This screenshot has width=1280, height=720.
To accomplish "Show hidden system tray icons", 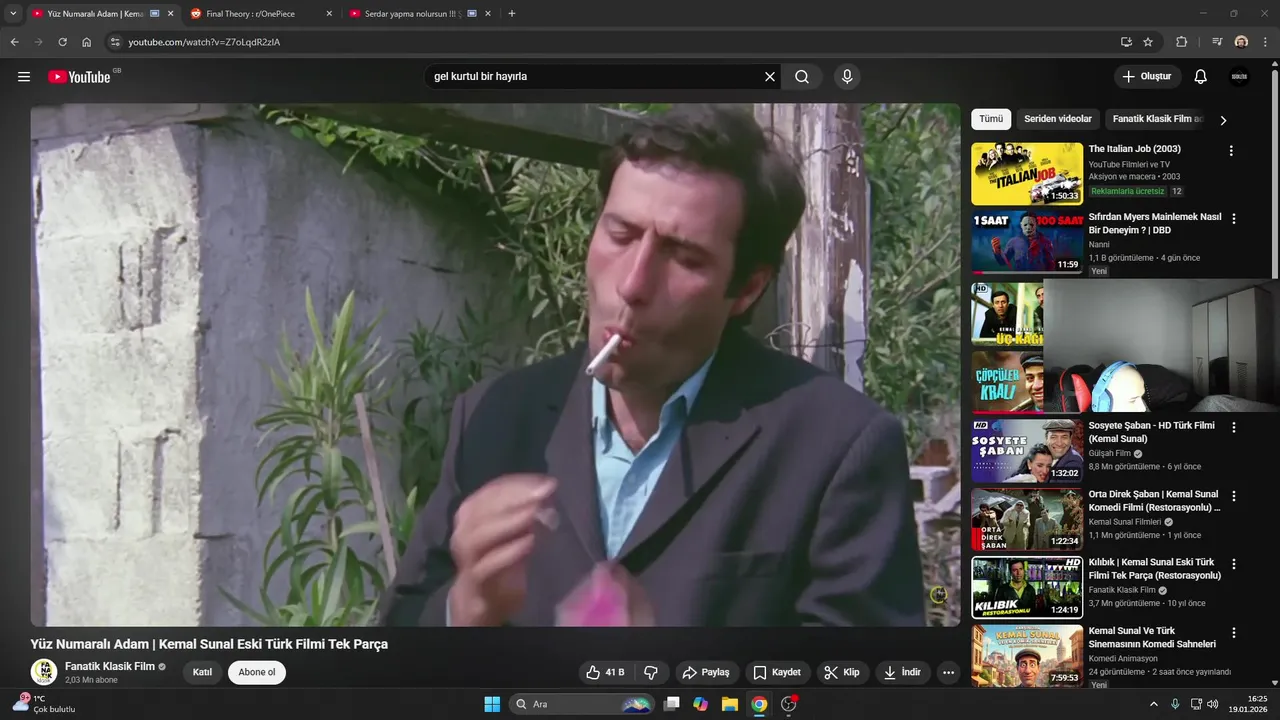I will tap(1155, 704).
